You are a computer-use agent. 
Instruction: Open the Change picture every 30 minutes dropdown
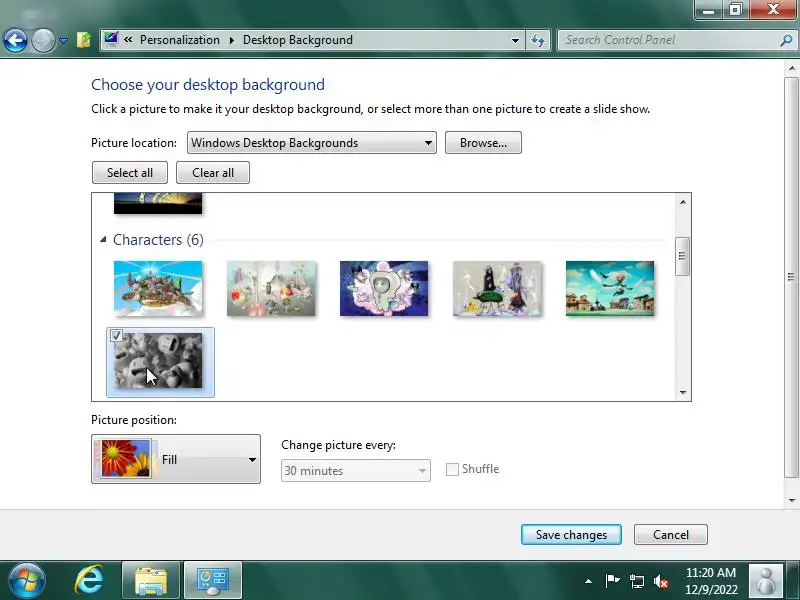[356, 471]
